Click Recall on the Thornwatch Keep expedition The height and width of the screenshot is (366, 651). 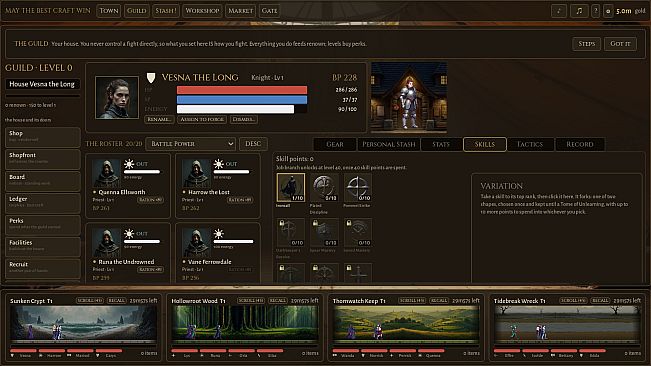click(x=439, y=300)
